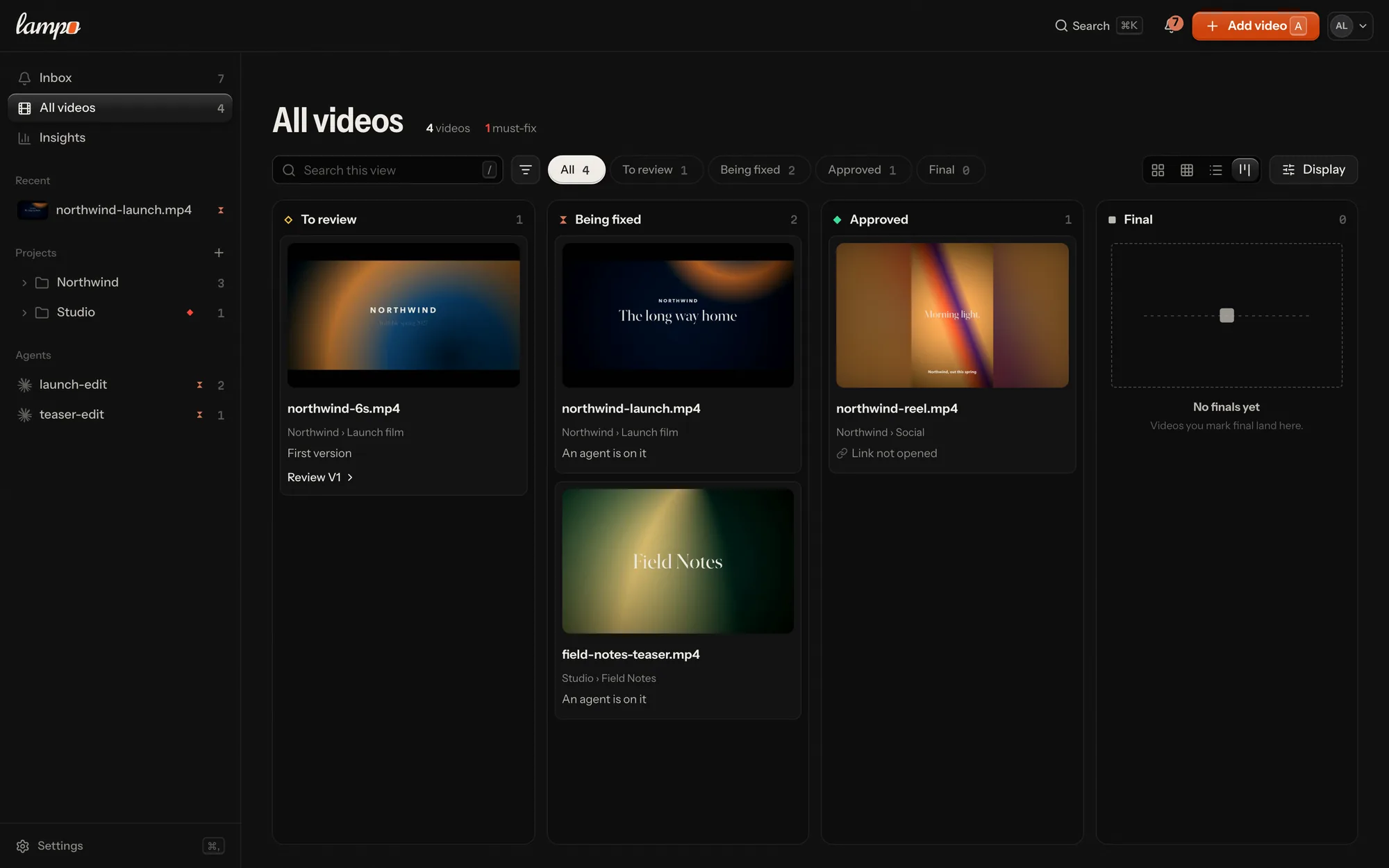The height and width of the screenshot is (868, 1389).
Task: Select the board columns view icon
Action: (1245, 169)
